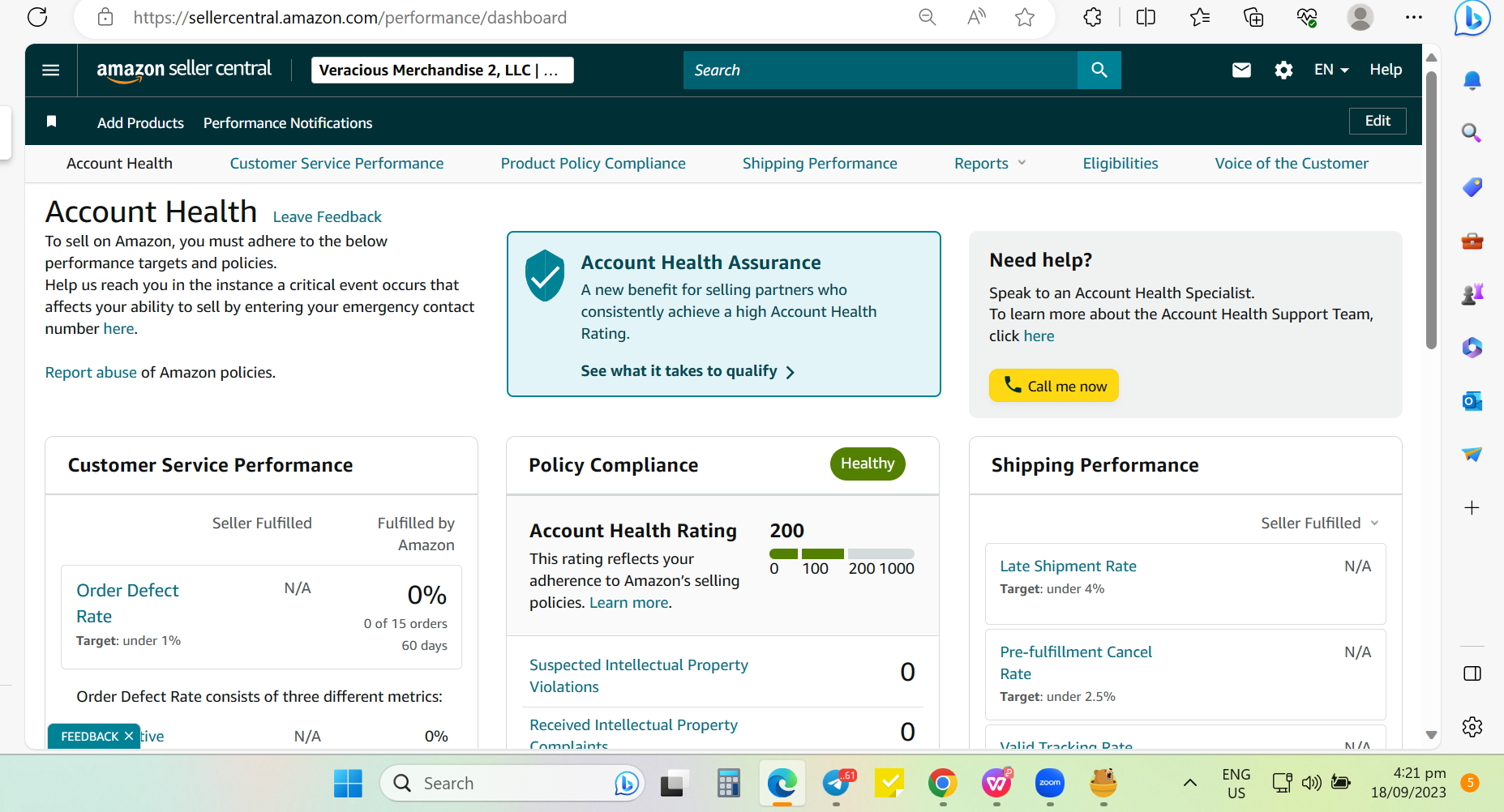Open Seller Central settings gear
Screen dimensions: 1504x812
(x=1283, y=70)
